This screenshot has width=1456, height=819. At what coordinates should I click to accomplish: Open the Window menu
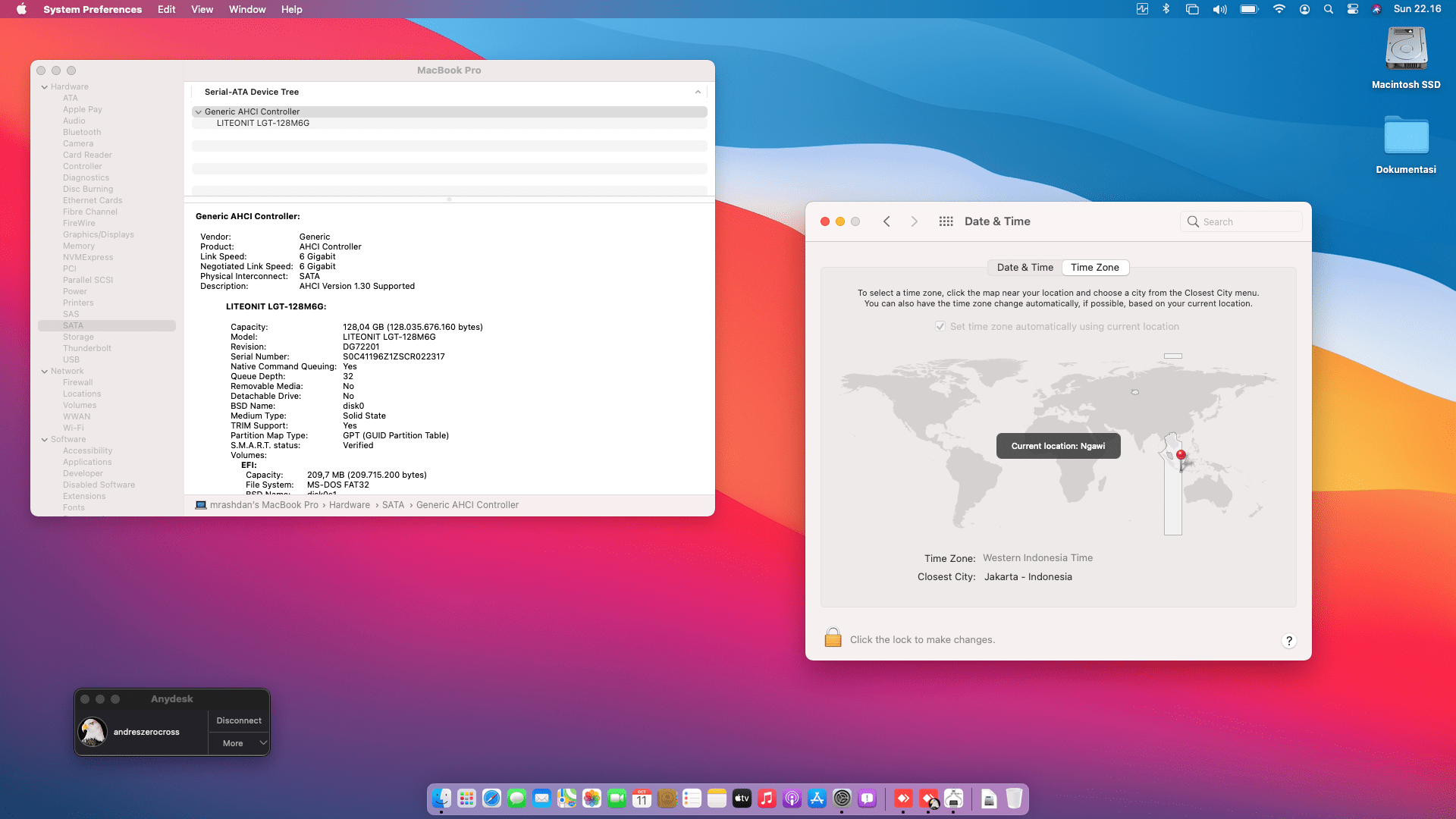[246, 9]
